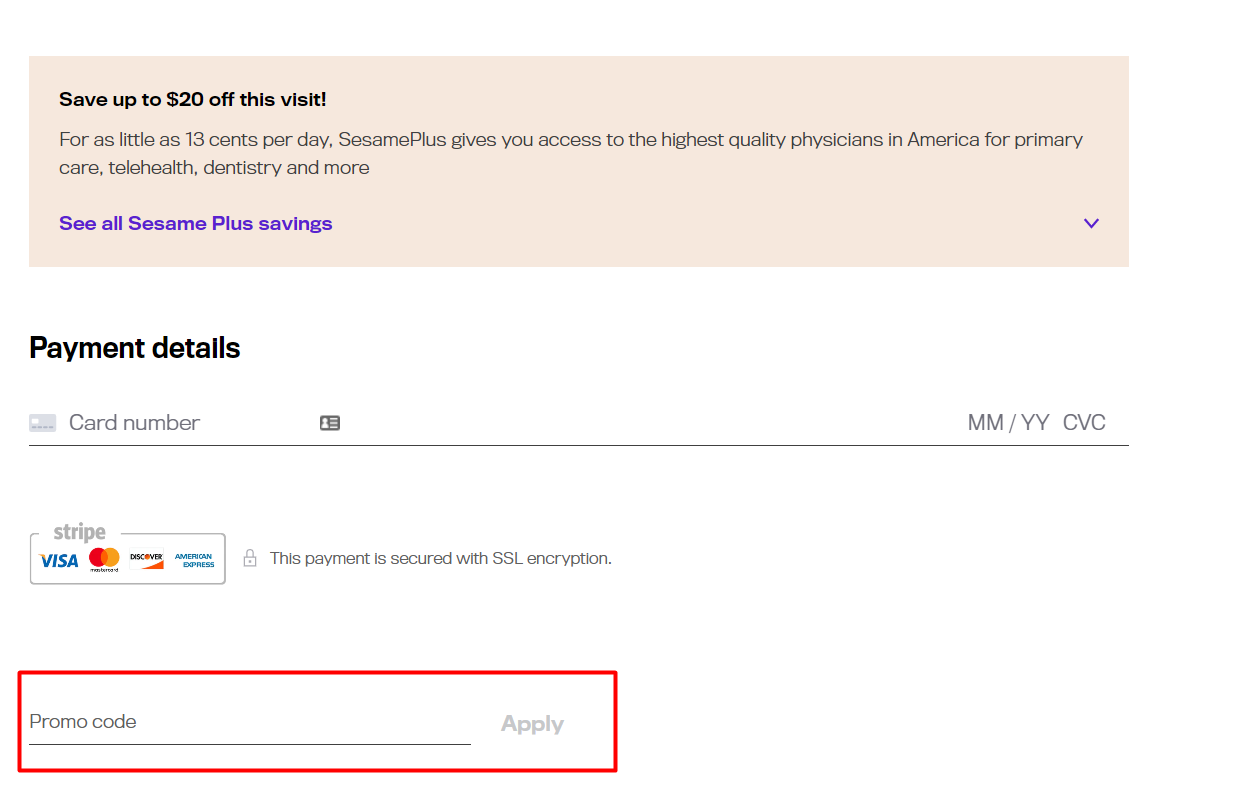1250x805 pixels.
Task: Expand the Sesame Plus savings chevron
Action: (1091, 223)
